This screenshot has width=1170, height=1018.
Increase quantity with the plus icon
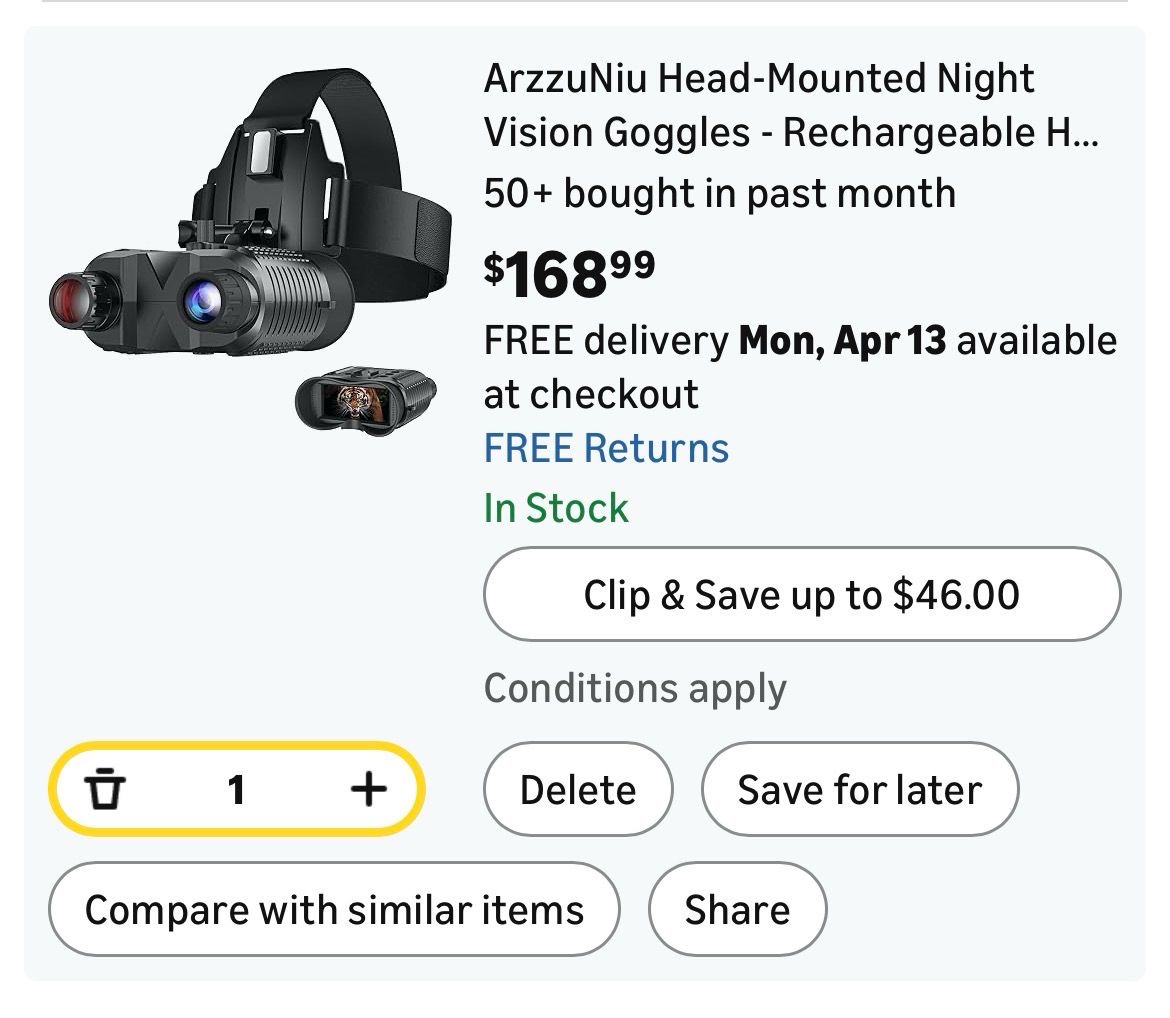(368, 790)
